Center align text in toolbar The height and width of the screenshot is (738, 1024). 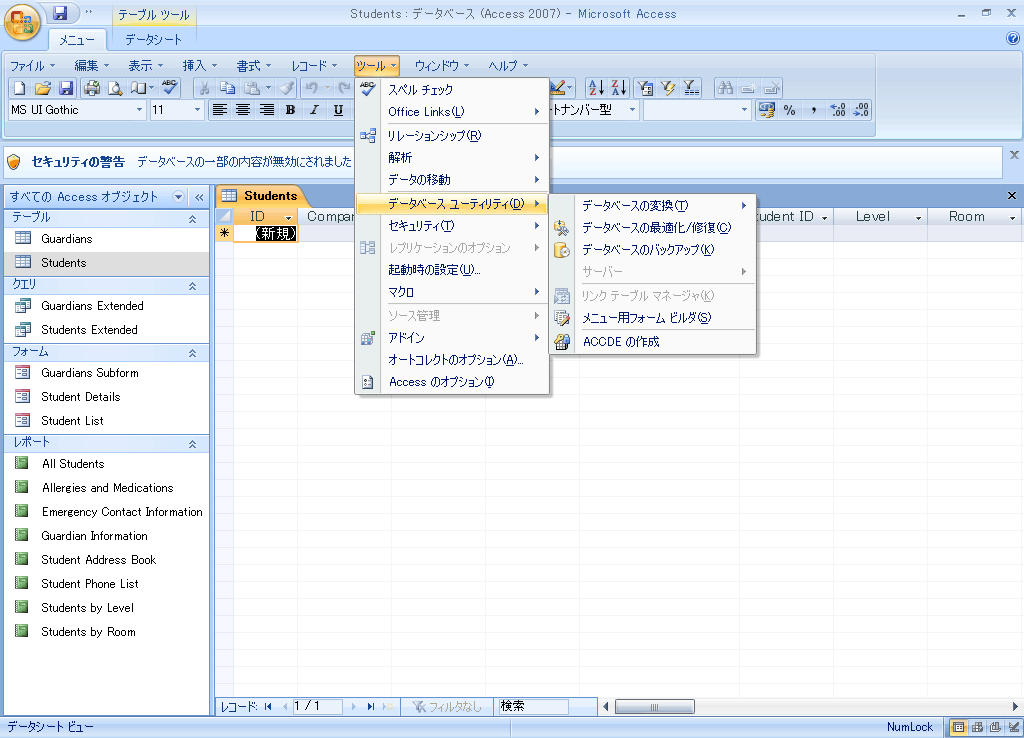pos(243,110)
